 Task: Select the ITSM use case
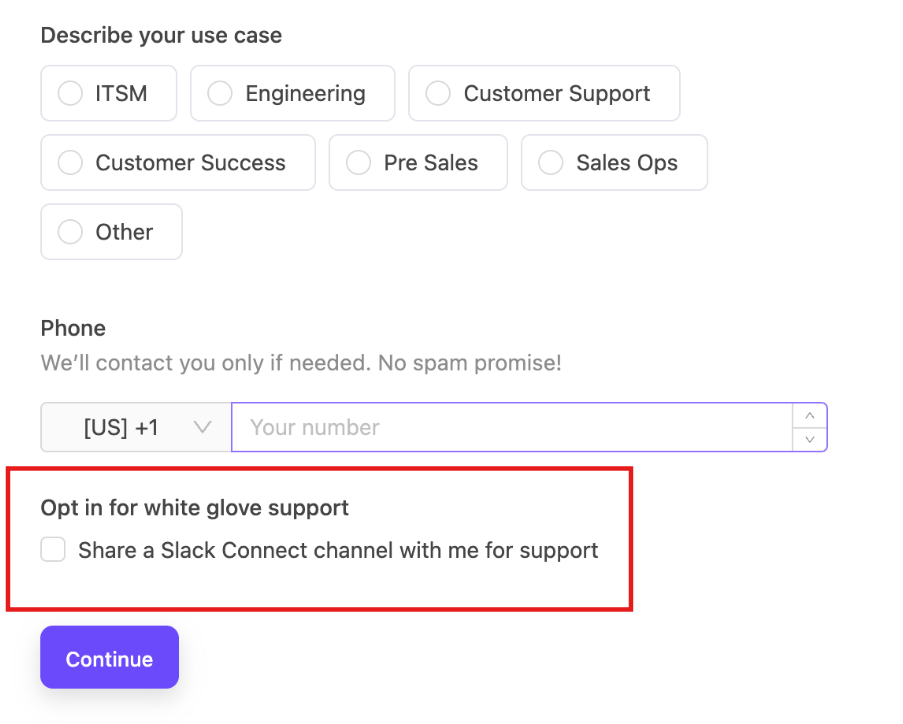pyautogui.click(x=108, y=93)
